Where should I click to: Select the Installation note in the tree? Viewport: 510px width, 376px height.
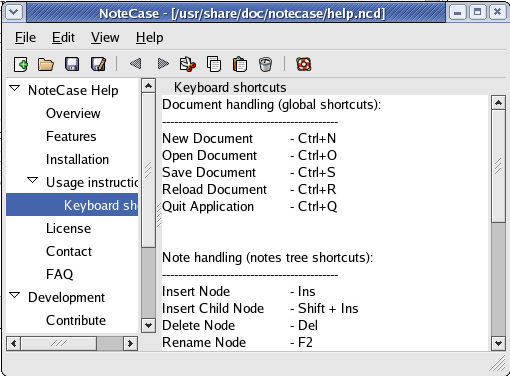point(77,159)
